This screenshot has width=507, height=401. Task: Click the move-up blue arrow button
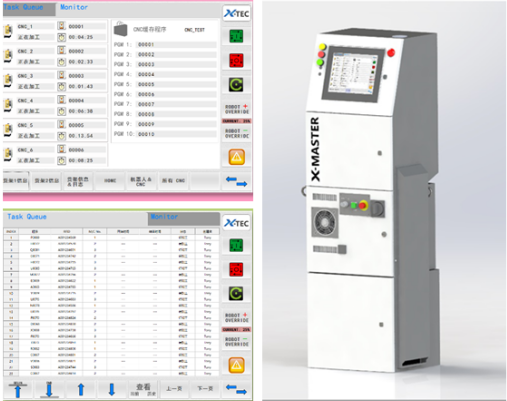(81, 389)
